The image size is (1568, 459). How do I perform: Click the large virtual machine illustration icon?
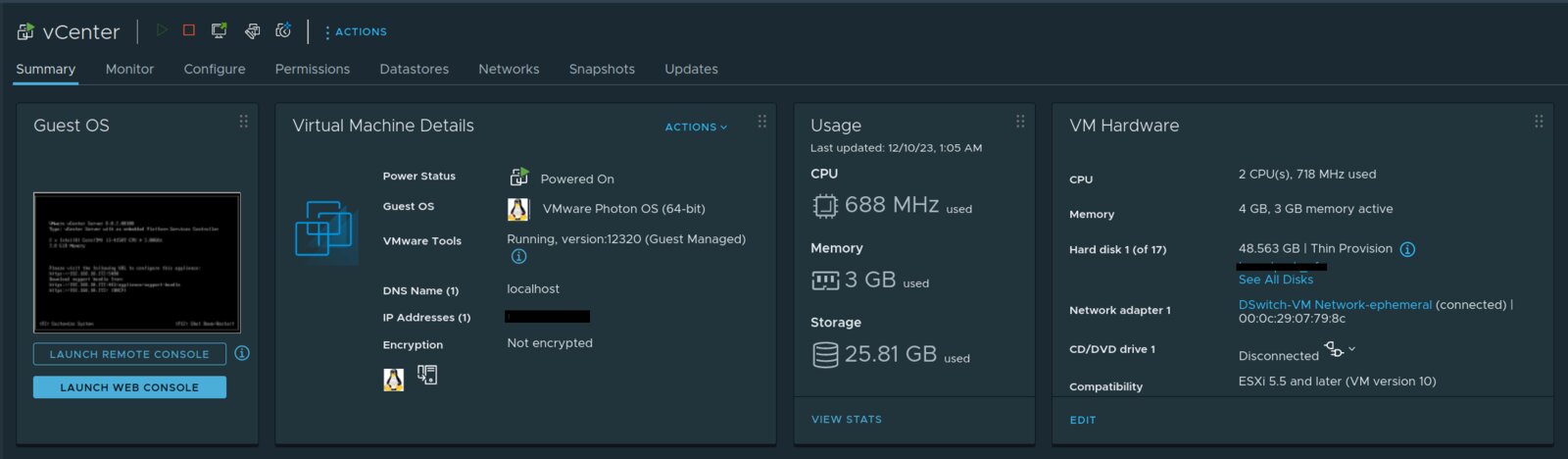(x=325, y=231)
